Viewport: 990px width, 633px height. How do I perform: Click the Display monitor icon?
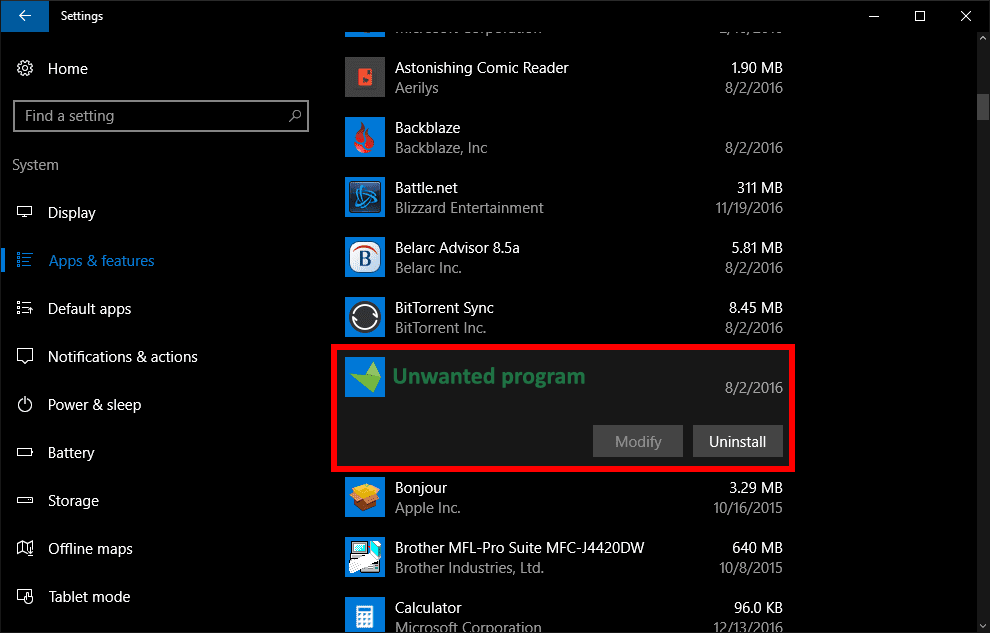25,212
